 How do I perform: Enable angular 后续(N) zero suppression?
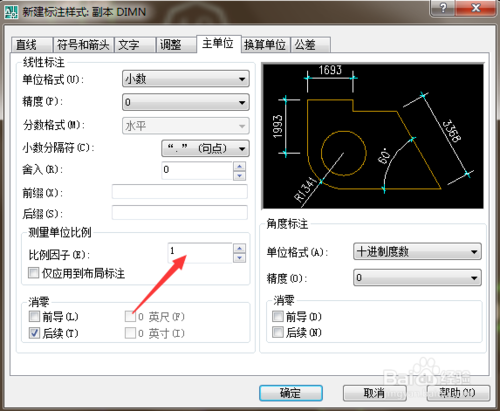pos(278,332)
